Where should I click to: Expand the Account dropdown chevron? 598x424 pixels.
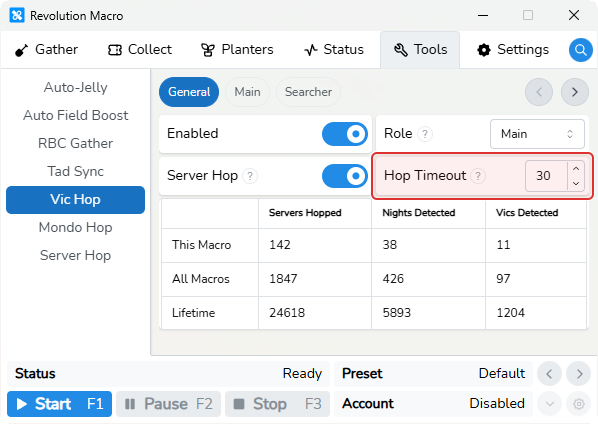click(x=550, y=403)
